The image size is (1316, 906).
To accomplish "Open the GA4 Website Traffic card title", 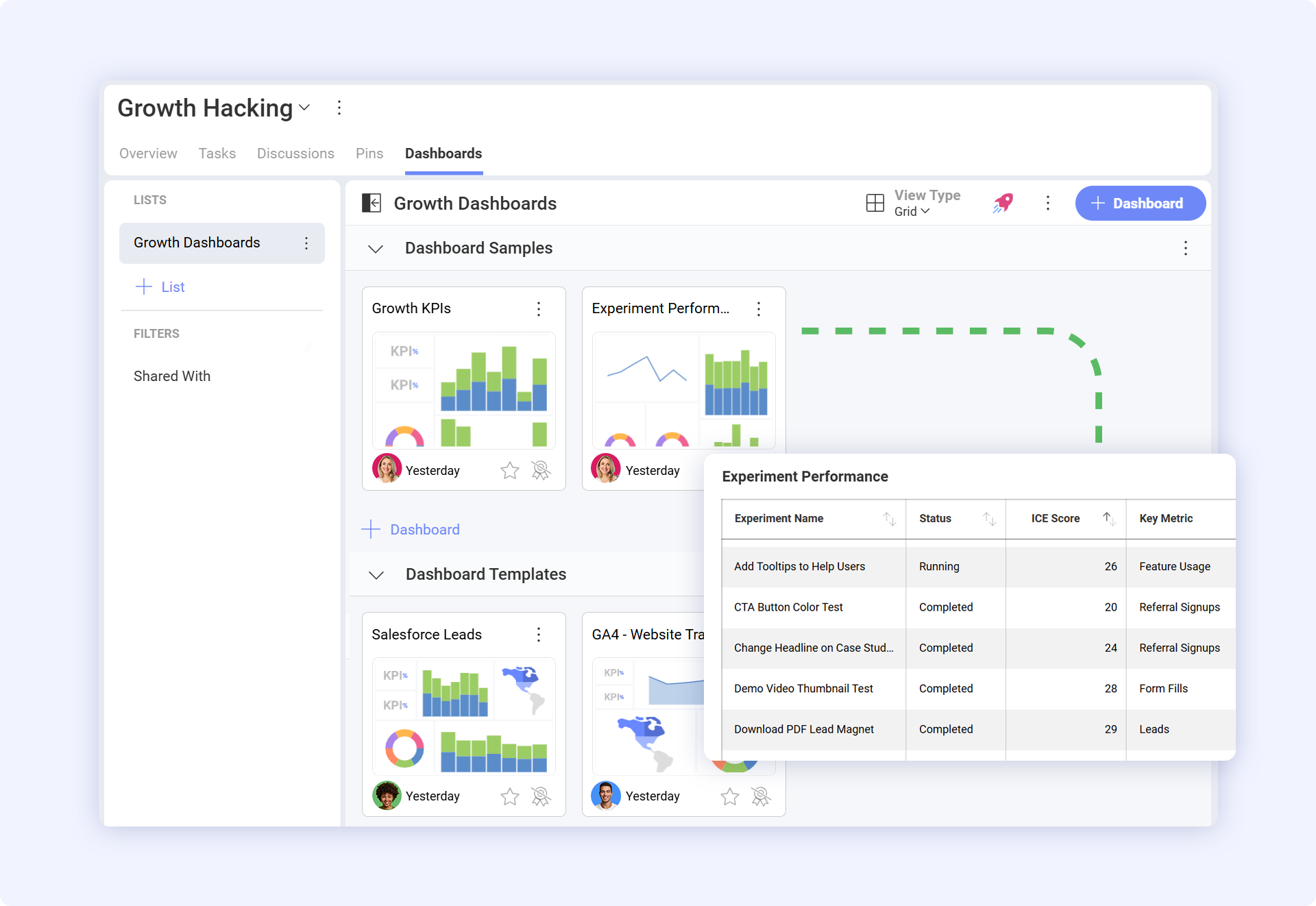I will (648, 635).
